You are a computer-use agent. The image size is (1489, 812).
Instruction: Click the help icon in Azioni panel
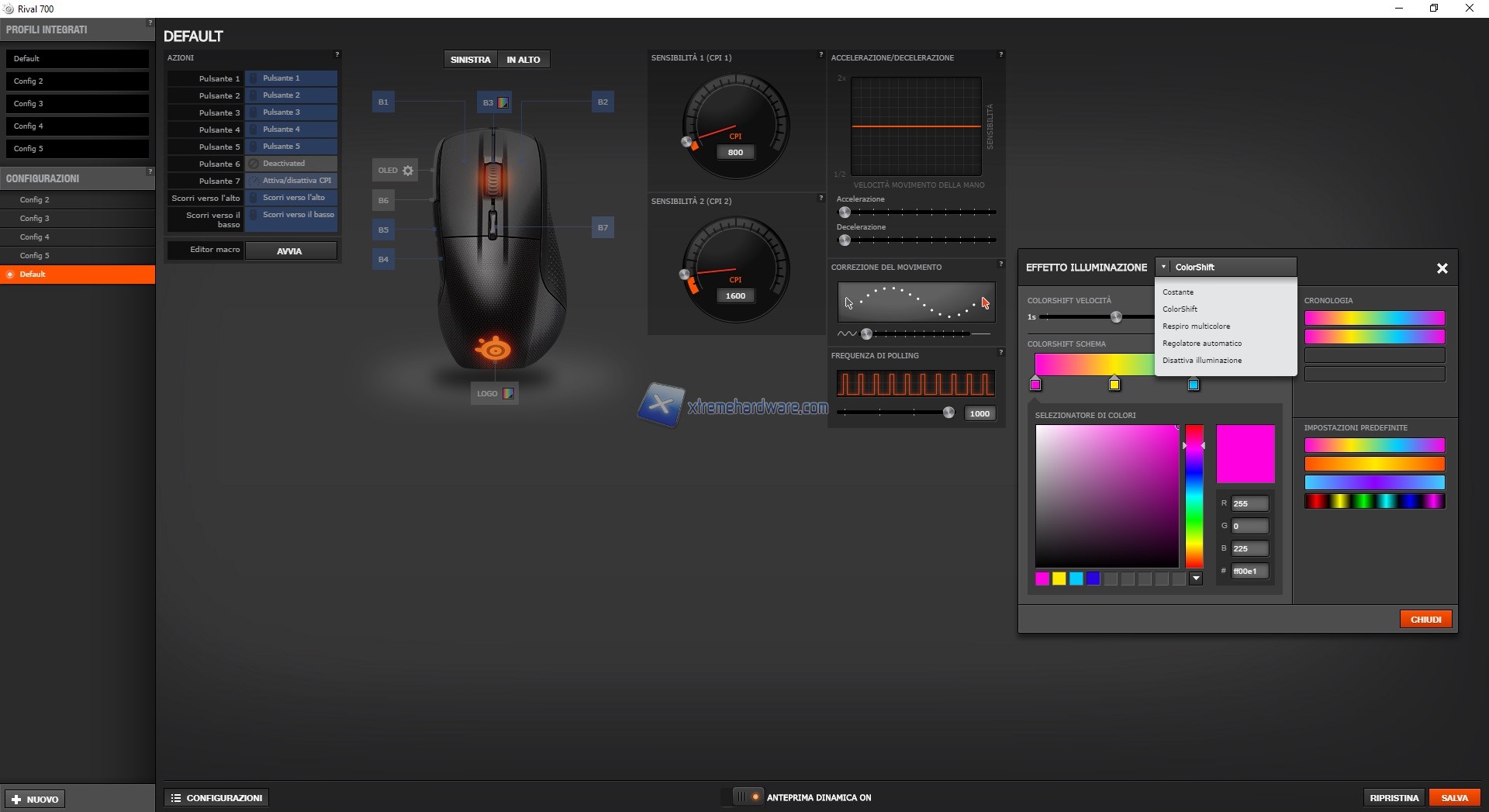coord(337,55)
